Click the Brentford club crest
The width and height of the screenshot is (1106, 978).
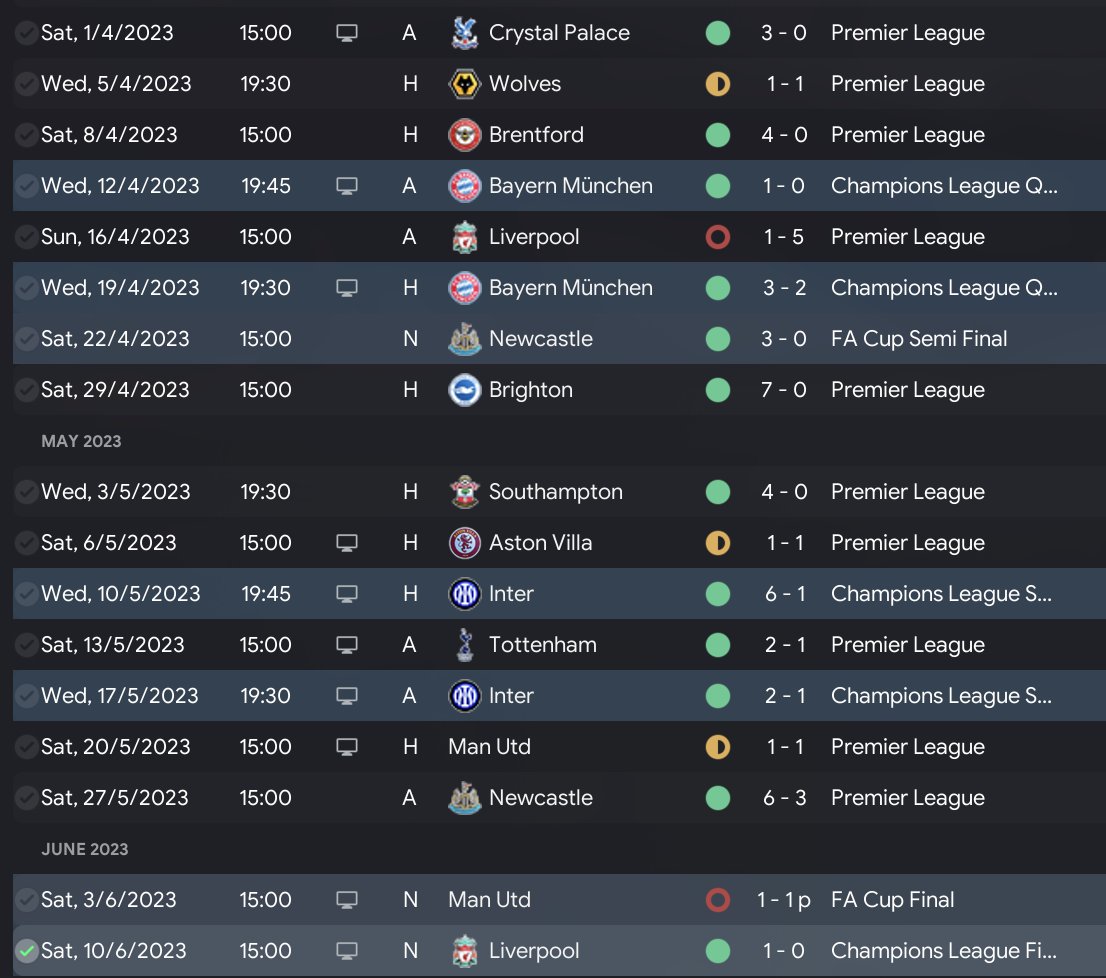pyautogui.click(x=465, y=135)
